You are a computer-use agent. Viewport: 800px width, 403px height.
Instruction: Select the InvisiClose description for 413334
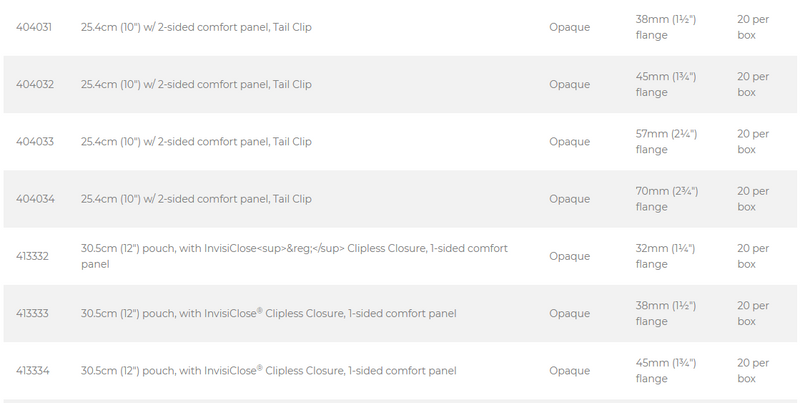(268, 371)
